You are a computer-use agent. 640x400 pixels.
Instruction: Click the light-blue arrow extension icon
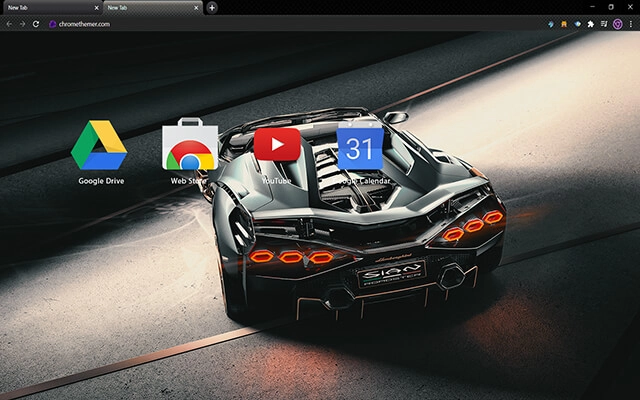[x=551, y=24]
